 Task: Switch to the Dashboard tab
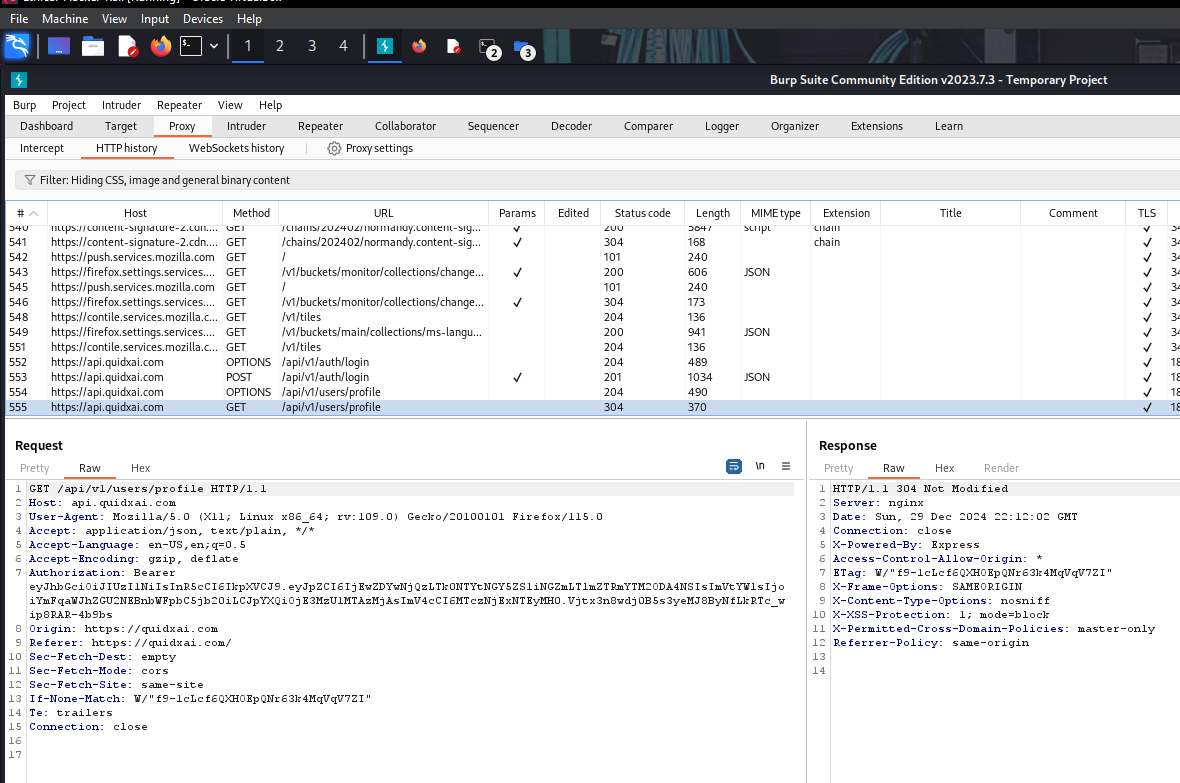[x=47, y=126]
